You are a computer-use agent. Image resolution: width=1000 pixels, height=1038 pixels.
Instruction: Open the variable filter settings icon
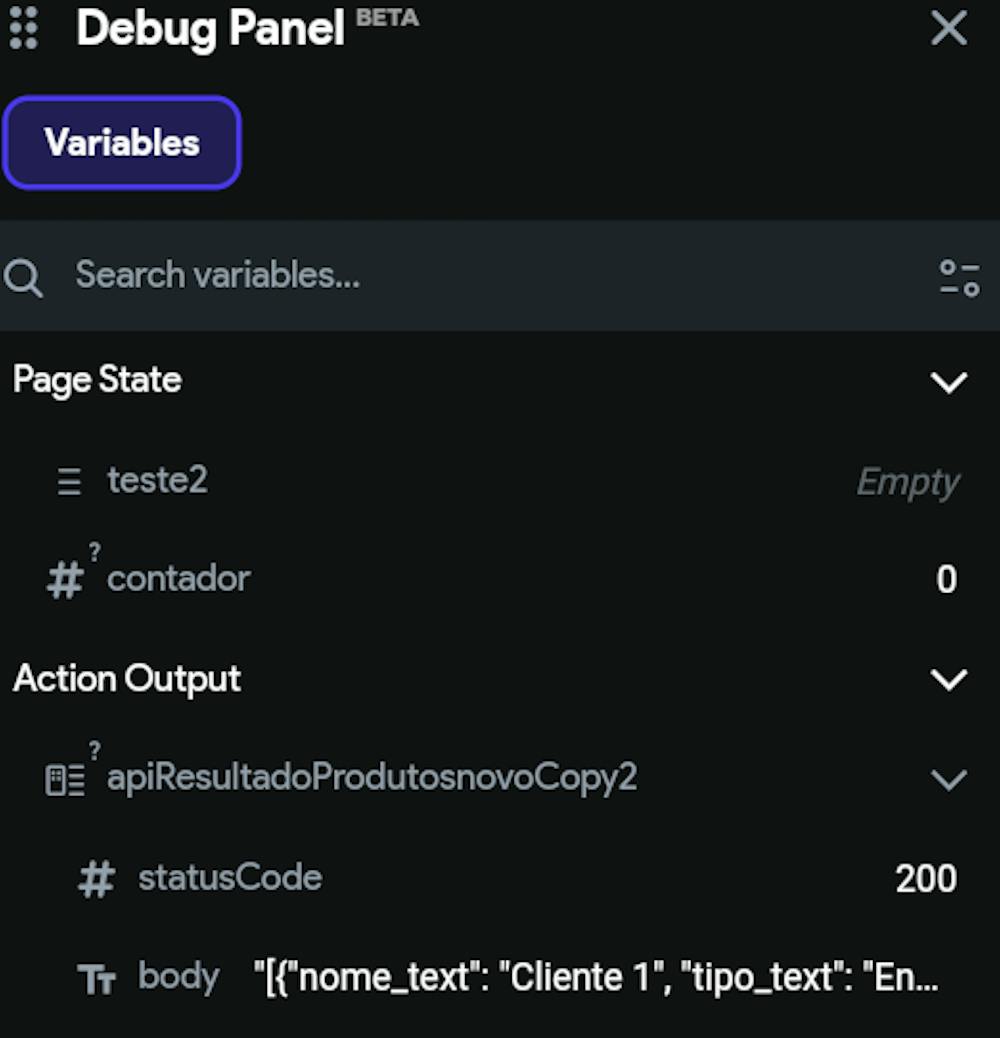[x=959, y=277]
